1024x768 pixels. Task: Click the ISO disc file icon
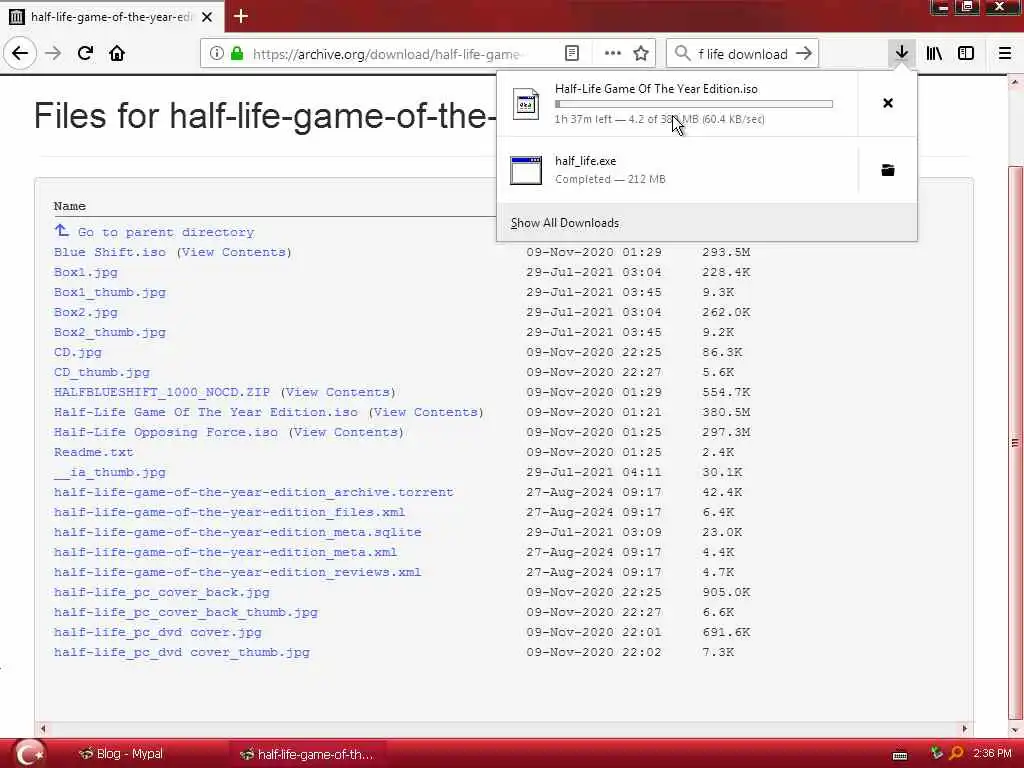click(x=526, y=104)
